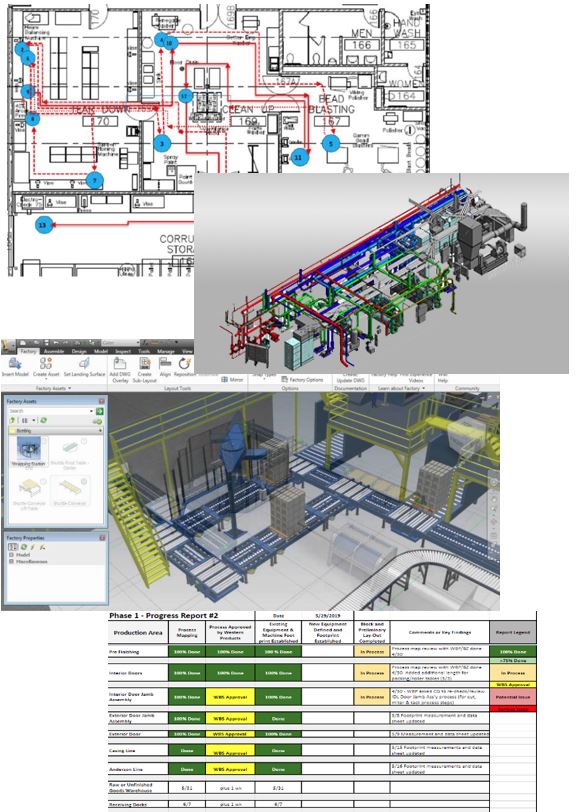Open the Factory ribbon tab
The image size is (581, 812).
click(x=28, y=351)
